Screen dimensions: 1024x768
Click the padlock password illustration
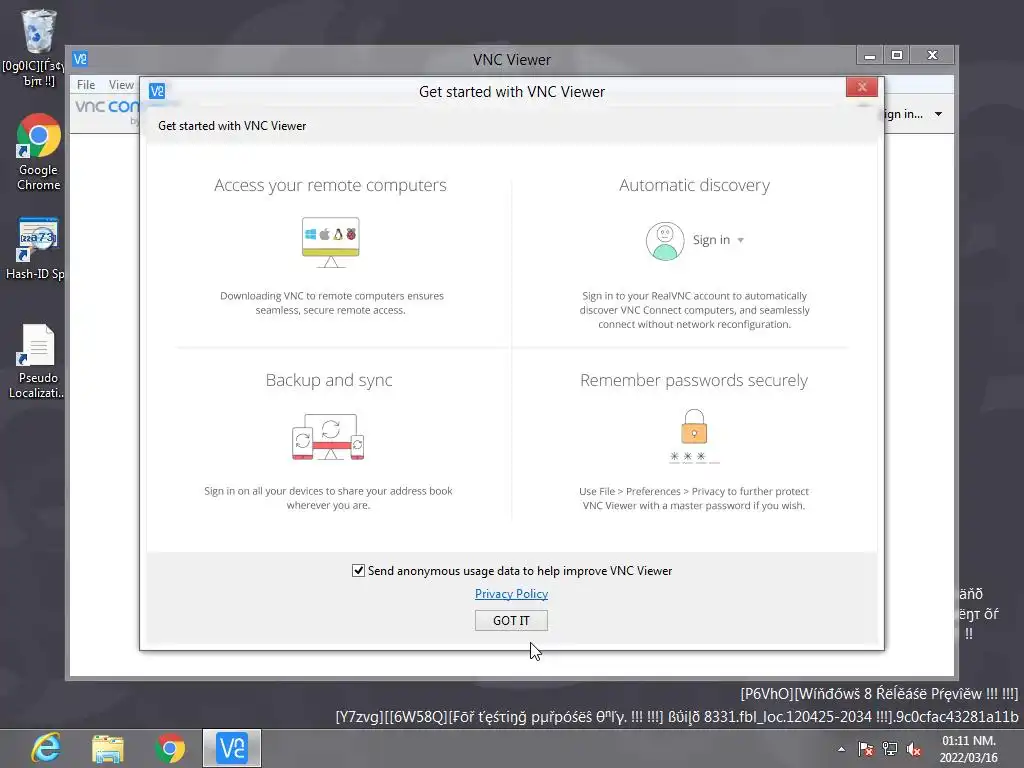[x=694, y=436]
